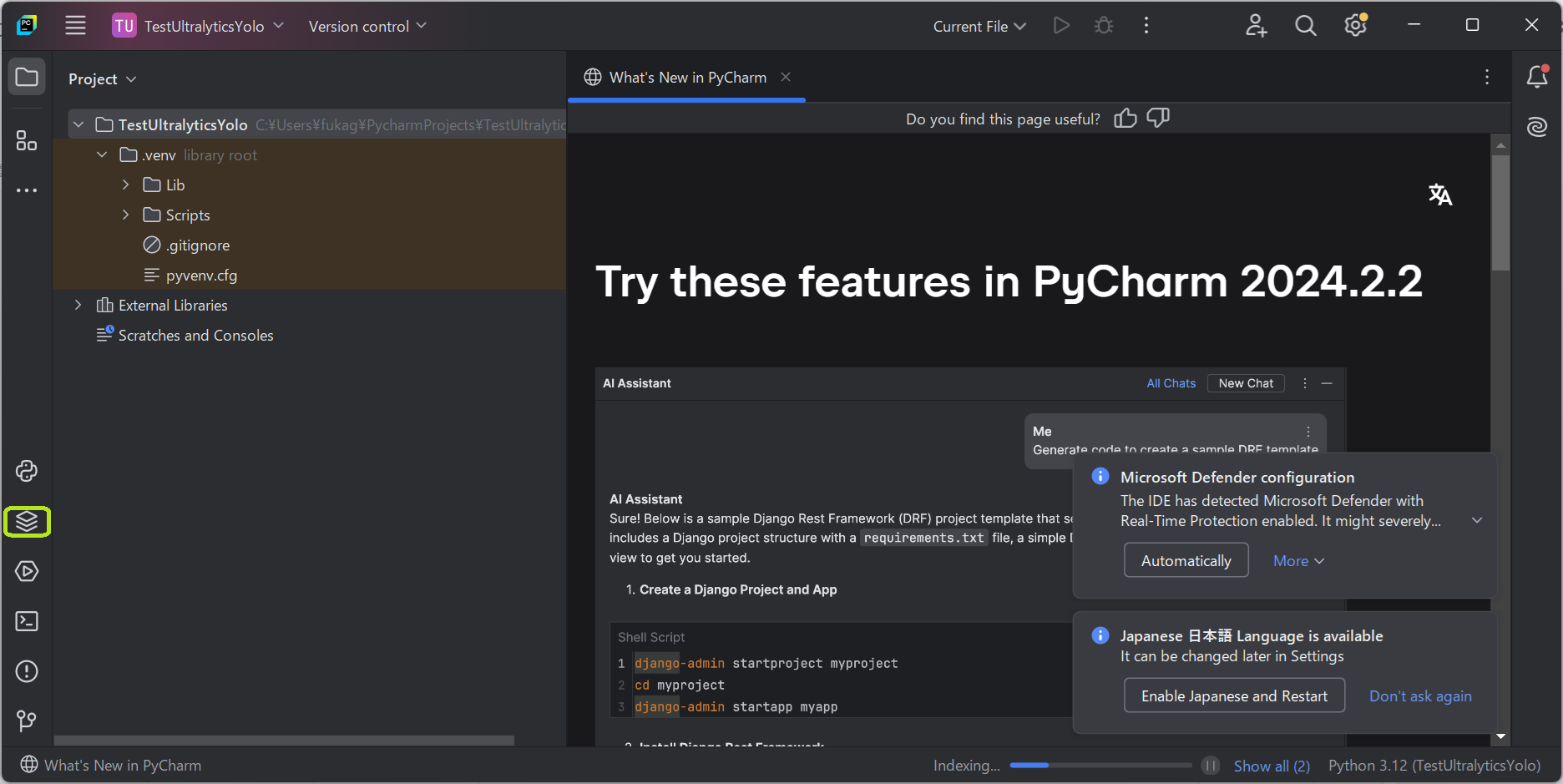Pause the indexing process
This screenshot has width=1563, height=784.
click(x=1211, y=766)
